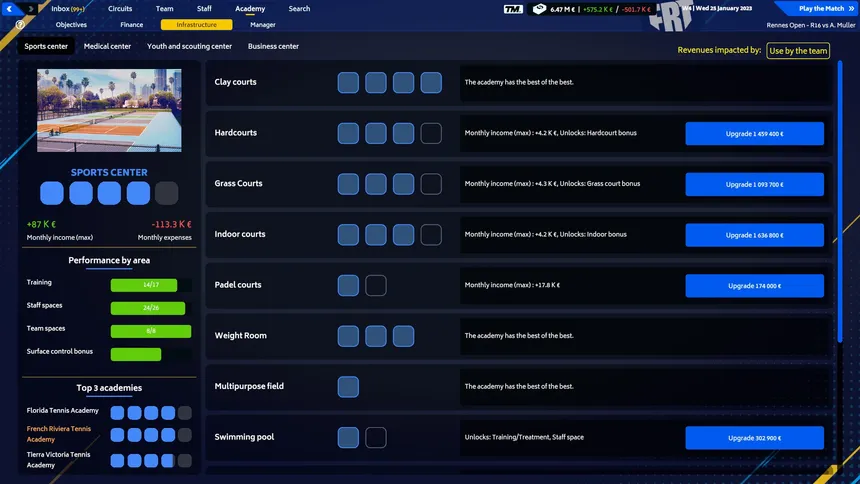Switch to the Finance tab
The width and height of the screenshot is (860, 484).
(132, 25)
